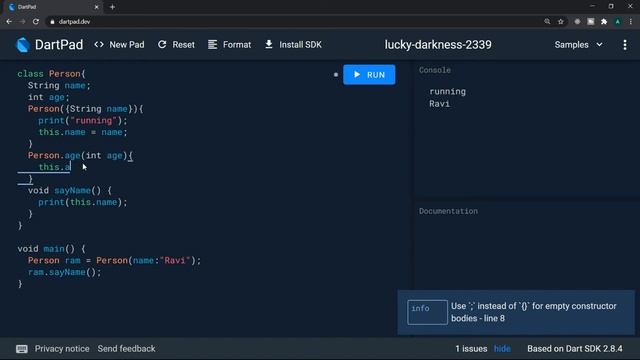Viewport: 640px width, 360px height.
Task: Click the 'ram.sayName();' code line
Action: [64, 272]
